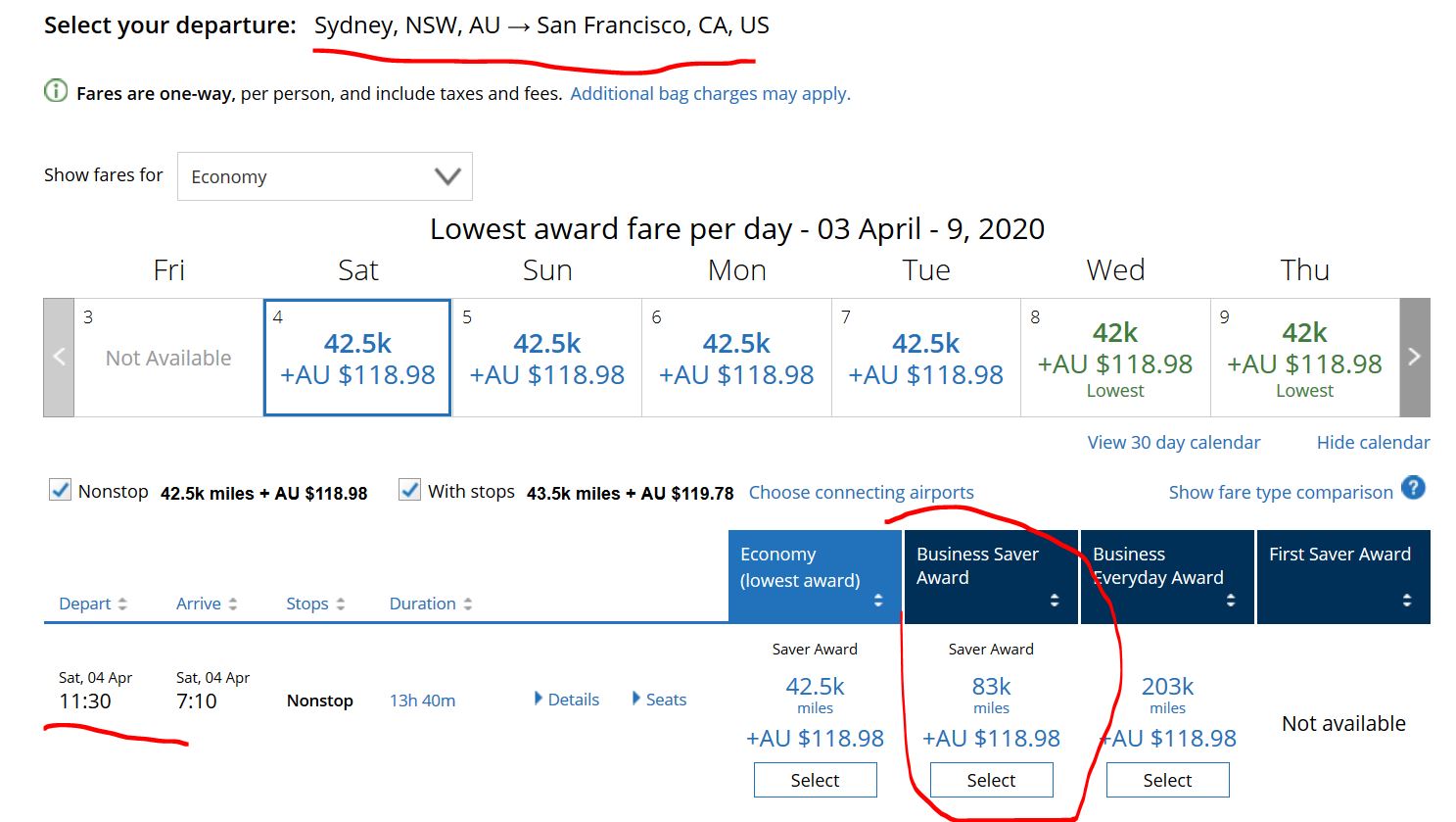The image size is (1456, 822).
Task: Open the View 30 day calendar link
Action: [1173, 442]
